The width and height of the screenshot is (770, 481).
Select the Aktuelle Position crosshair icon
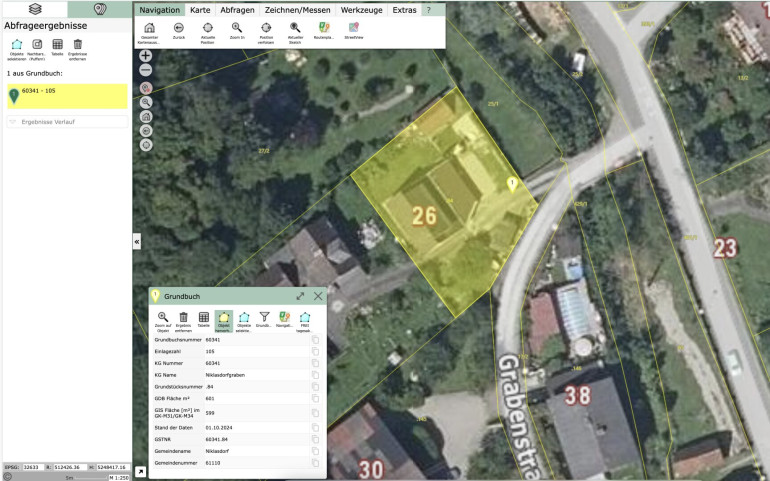[x=207, y=29]
